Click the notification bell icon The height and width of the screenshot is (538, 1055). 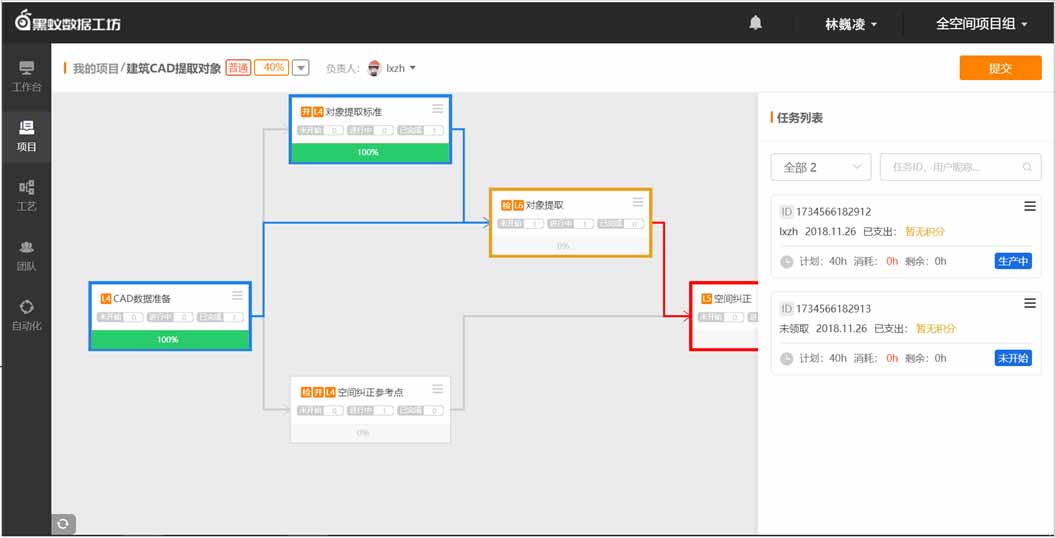click(755, 23)
